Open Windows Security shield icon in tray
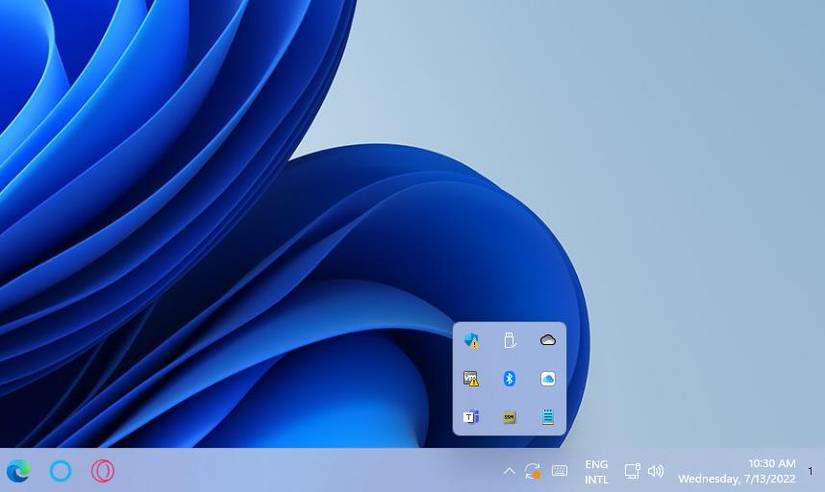The image size is (825, 492). tap(471, 340)
